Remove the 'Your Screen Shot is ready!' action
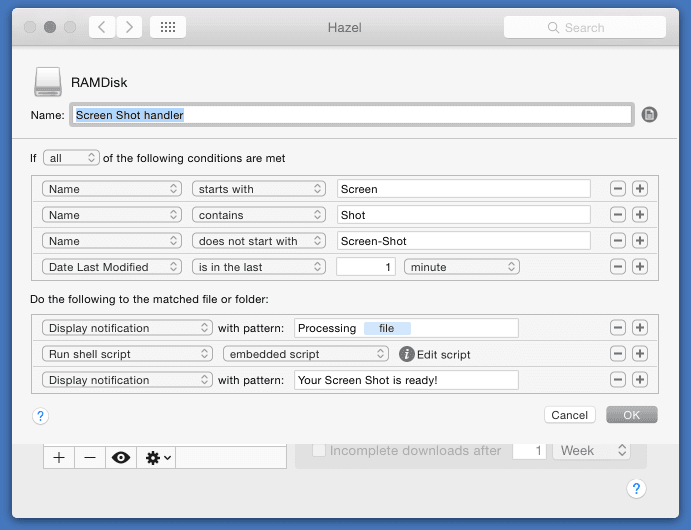The height and width of the screenshot is (530, 691). pyautogui.click(x=618, y=379)
